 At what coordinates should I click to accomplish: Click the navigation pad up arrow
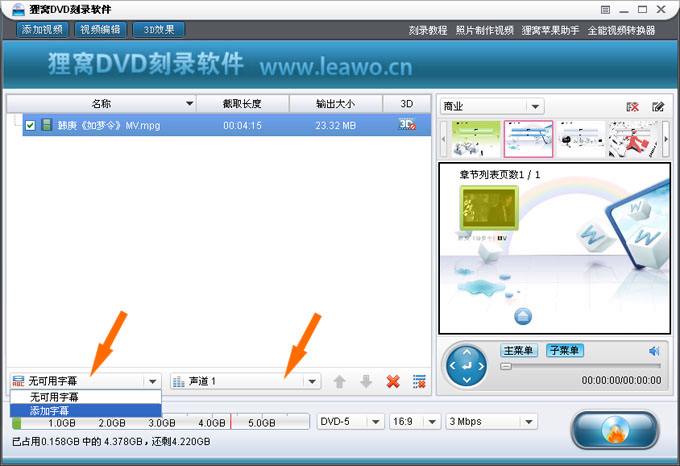[467, 352]
